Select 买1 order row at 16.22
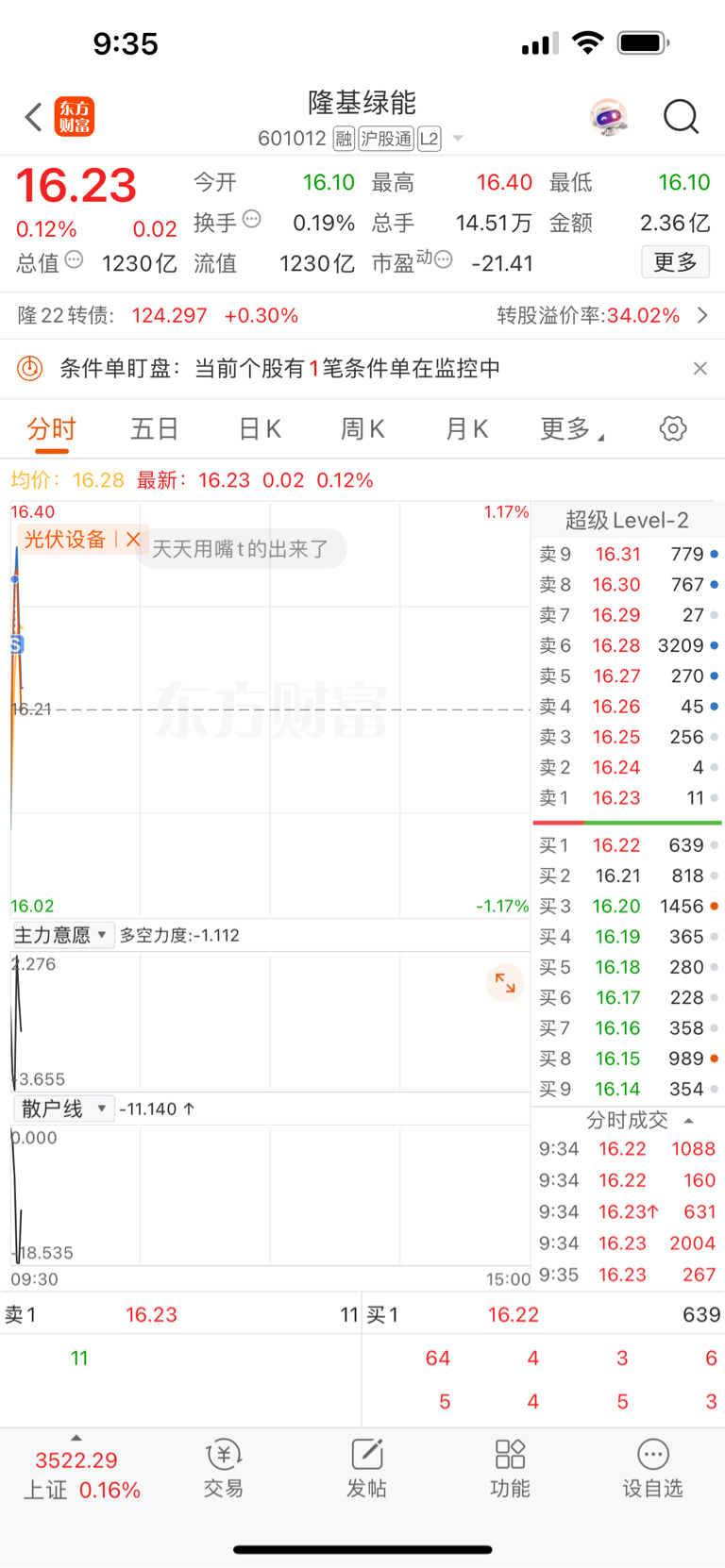725x1568 pixels. (627, 845)
